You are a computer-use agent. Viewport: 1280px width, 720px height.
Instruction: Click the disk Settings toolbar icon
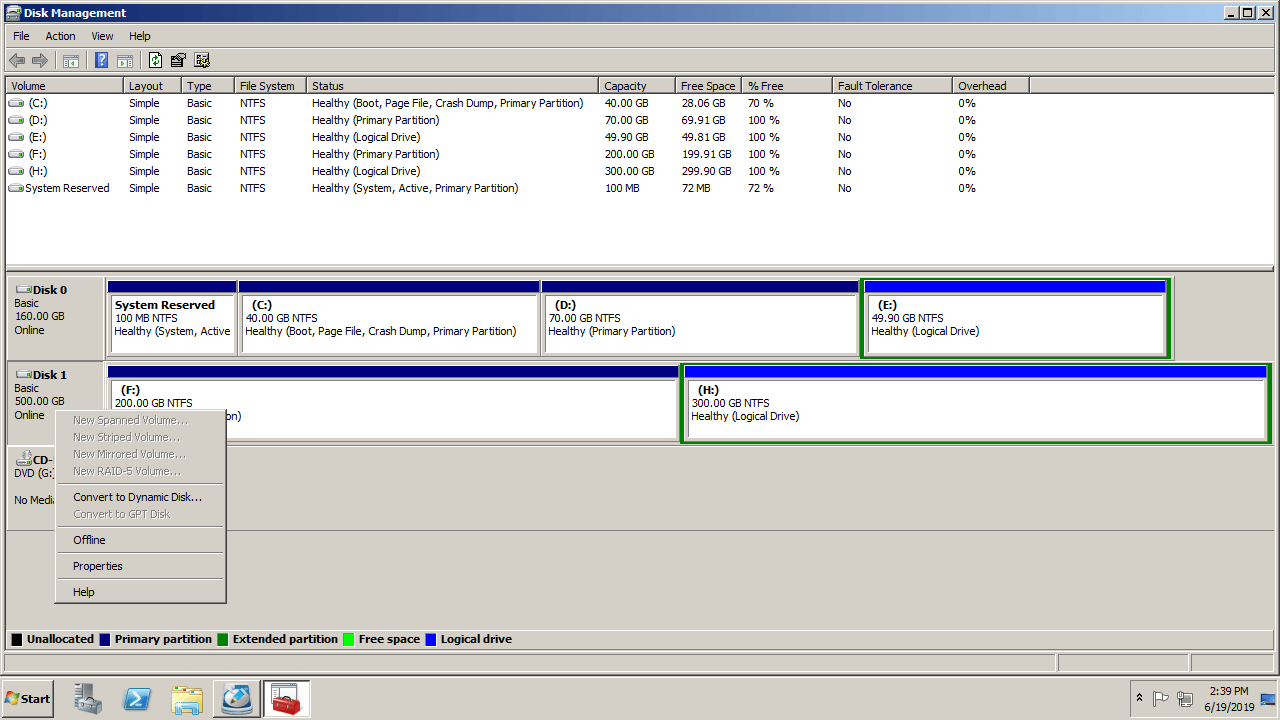click(x=202, y=60)
